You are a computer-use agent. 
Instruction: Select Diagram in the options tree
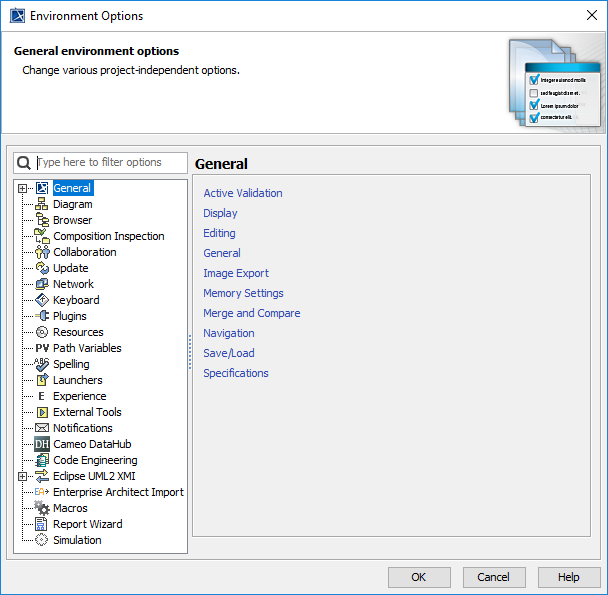point(73,204)
